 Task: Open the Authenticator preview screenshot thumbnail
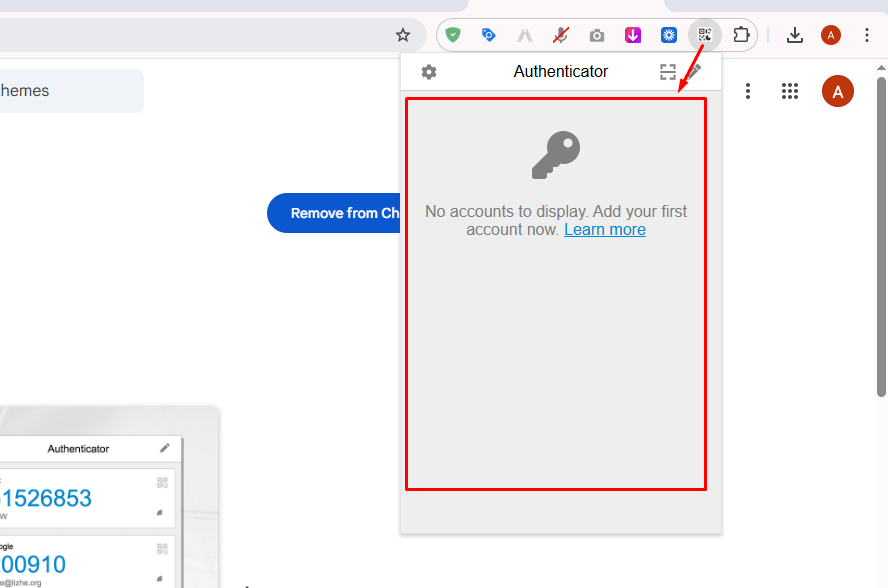109,497
